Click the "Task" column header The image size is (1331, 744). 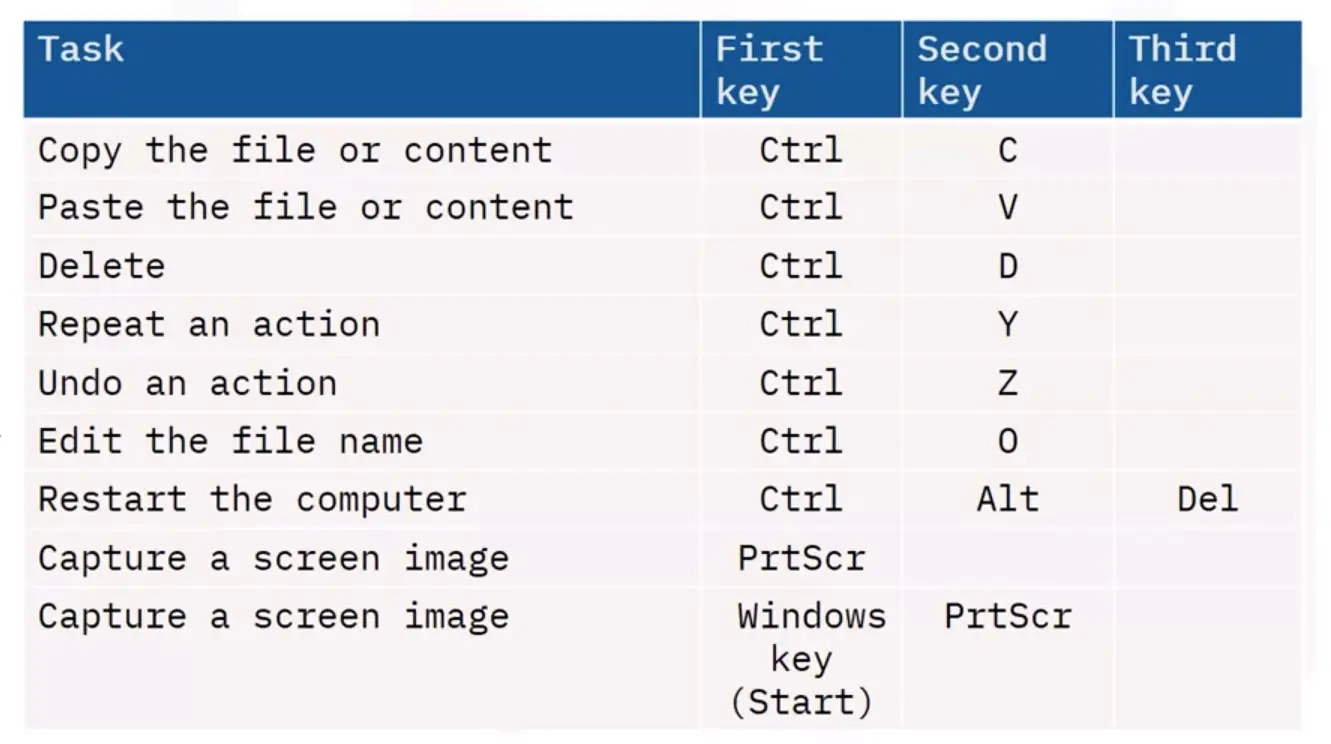point(82,49)
